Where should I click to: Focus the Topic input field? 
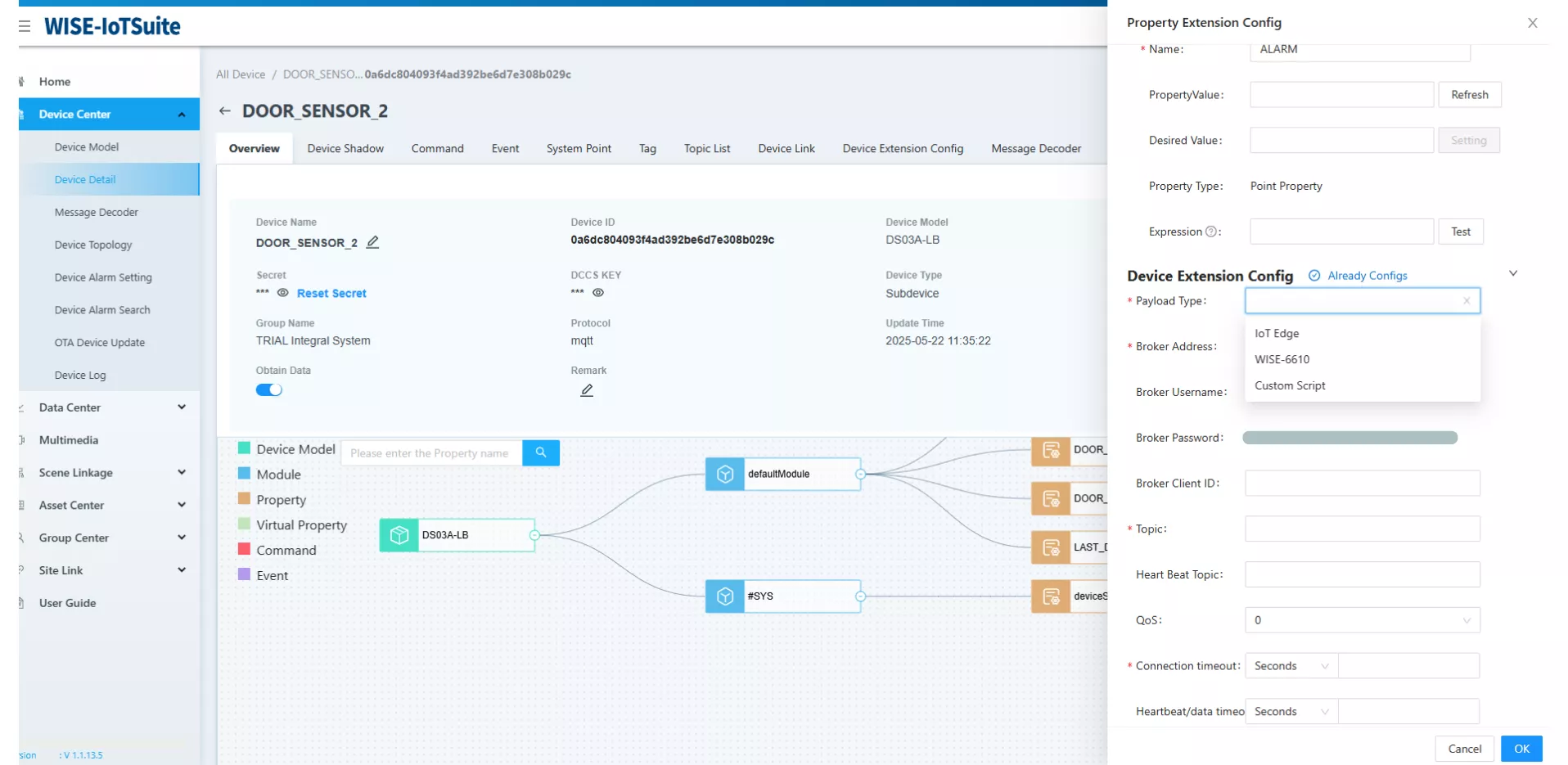tap(1363, 529)
